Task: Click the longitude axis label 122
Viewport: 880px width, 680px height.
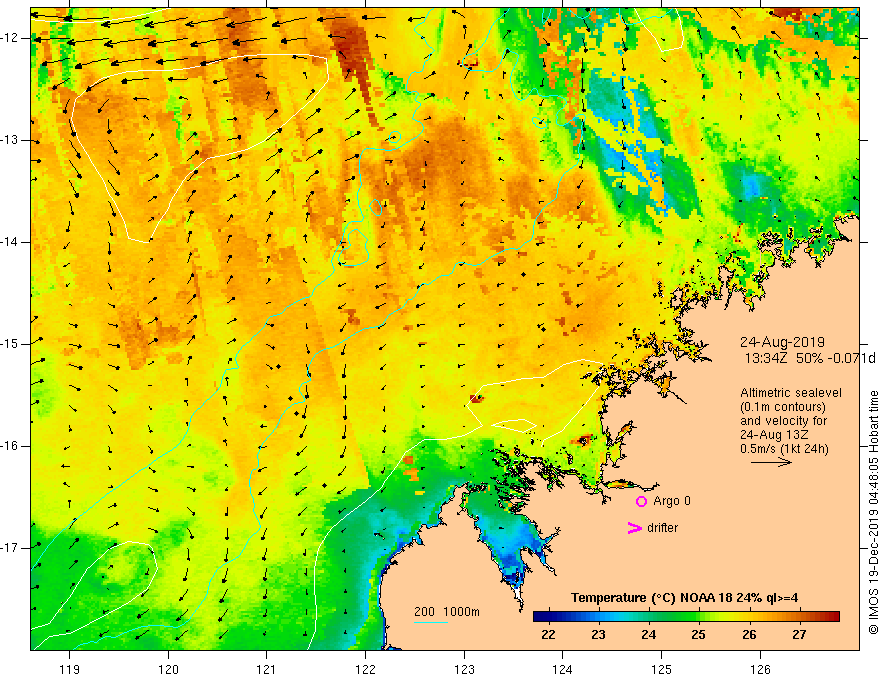Action: [365, 669]
